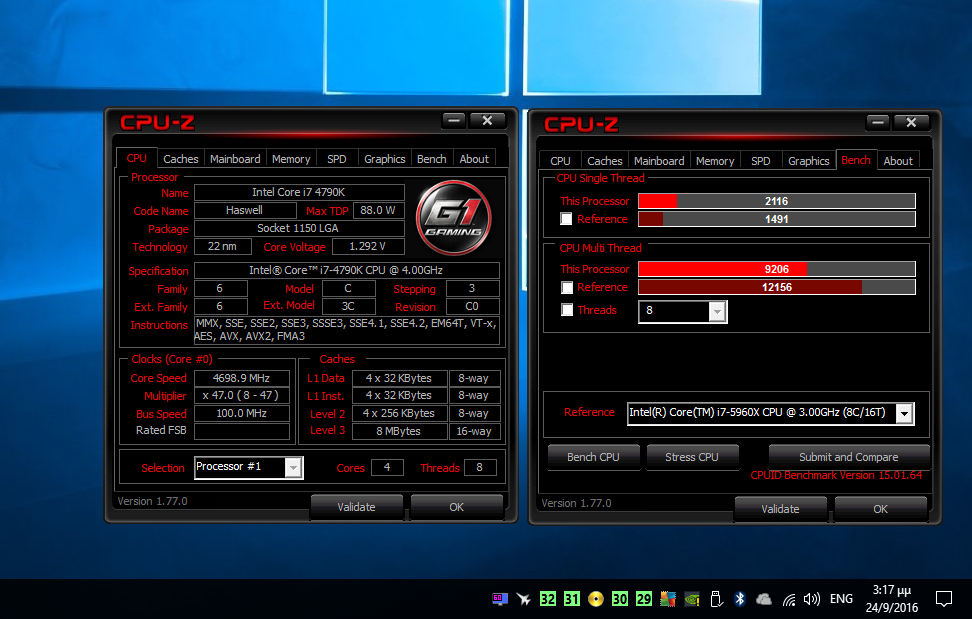Click Multi Thread Reference bar 12156
This screenshot has width=972, height=619.
777,287
